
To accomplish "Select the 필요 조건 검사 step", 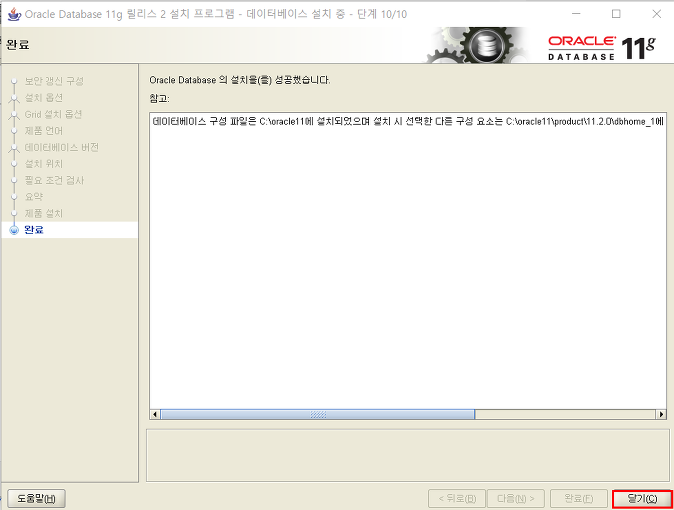I will point(54,180).
